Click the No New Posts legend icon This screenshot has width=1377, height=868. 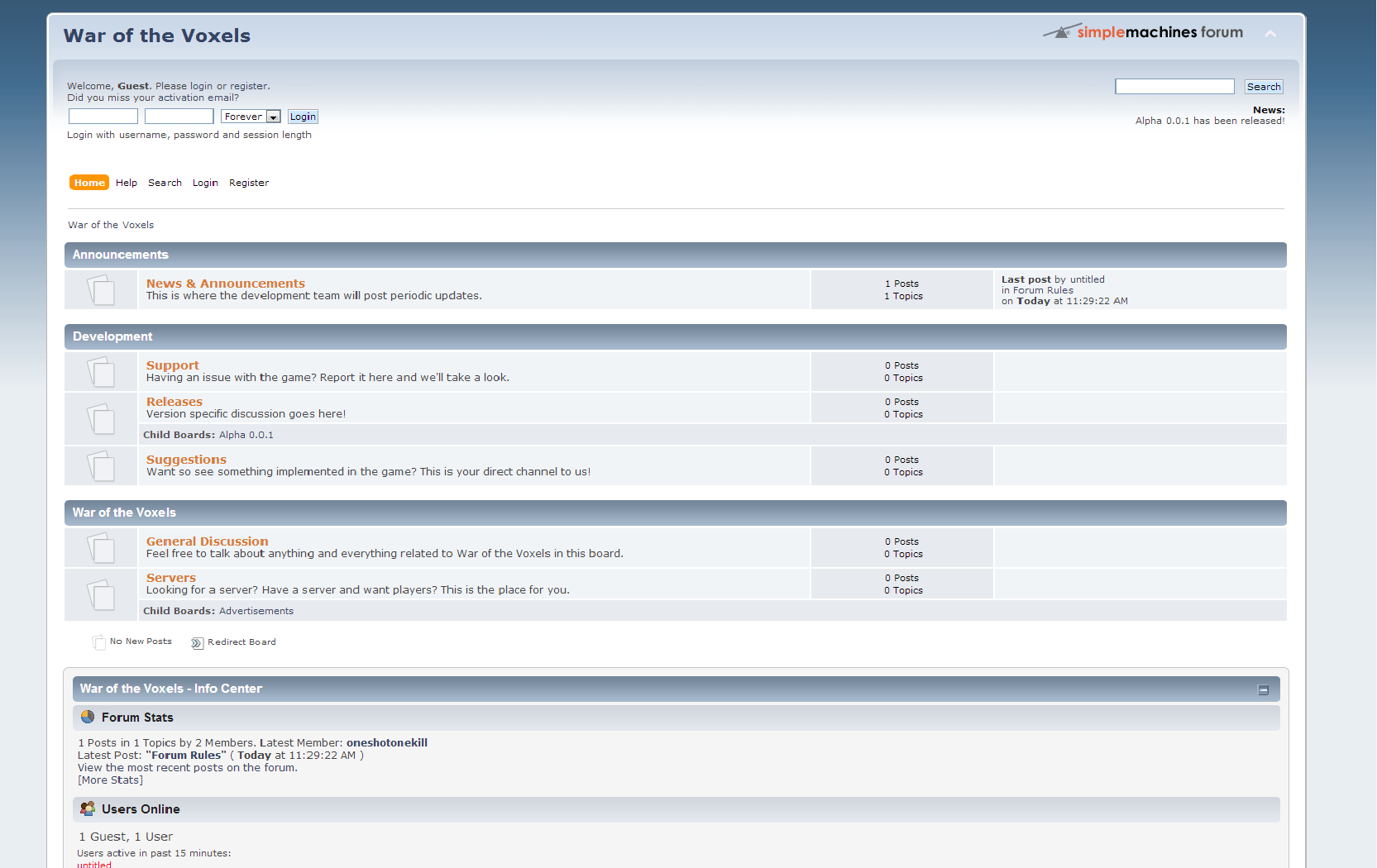[x=99, y=642]
